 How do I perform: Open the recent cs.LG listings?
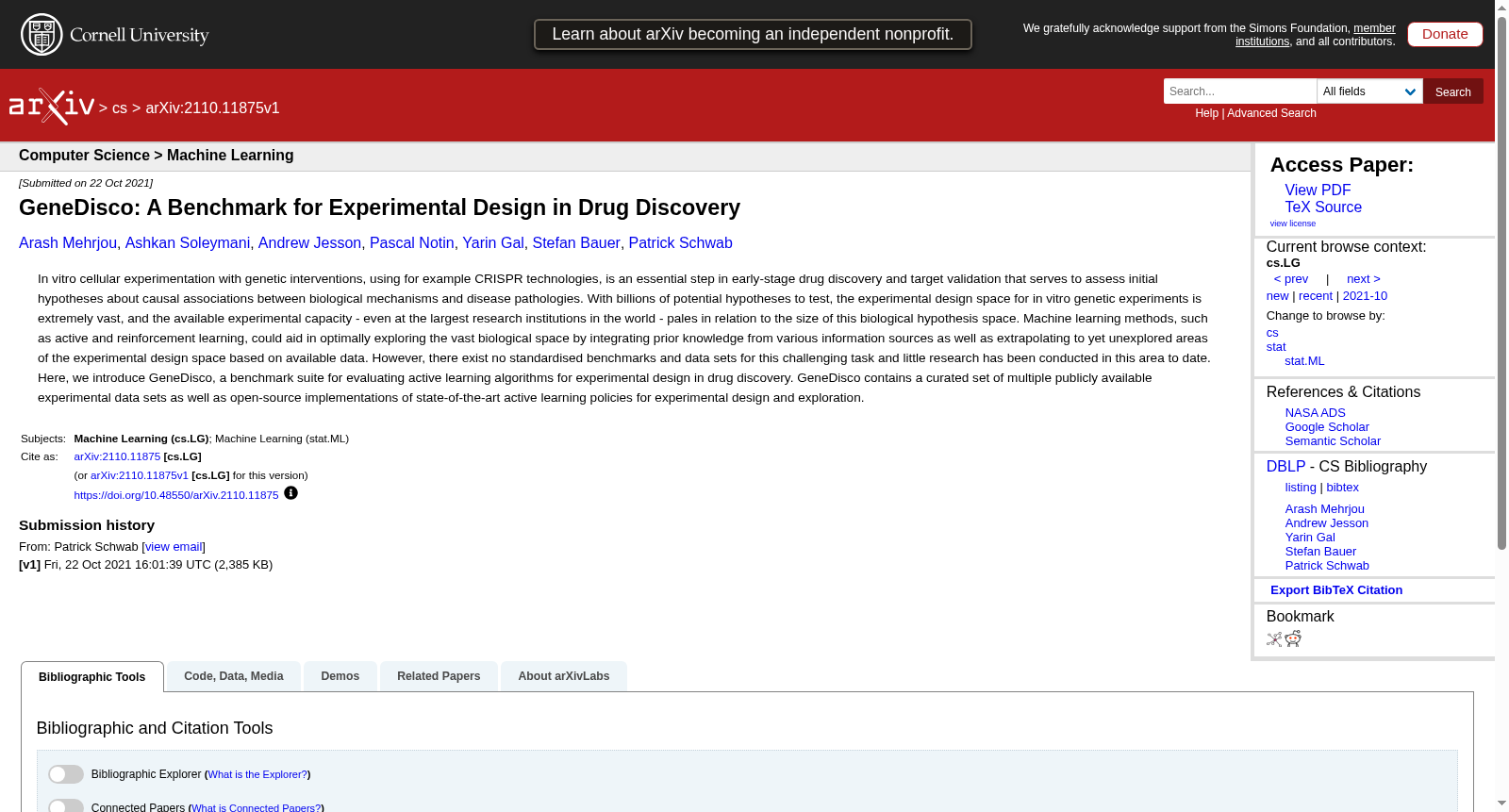1316,296
